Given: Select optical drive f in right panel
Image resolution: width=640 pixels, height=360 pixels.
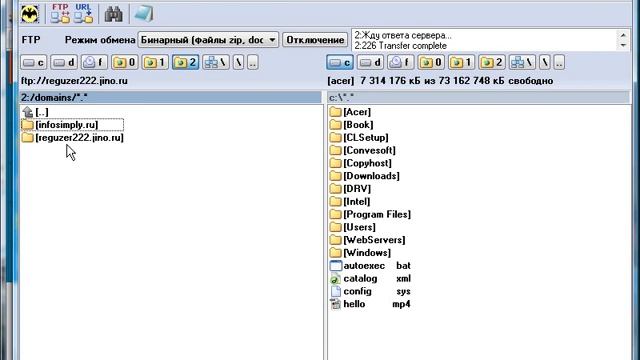Looking at the screenshot, I should click(400, 62).
